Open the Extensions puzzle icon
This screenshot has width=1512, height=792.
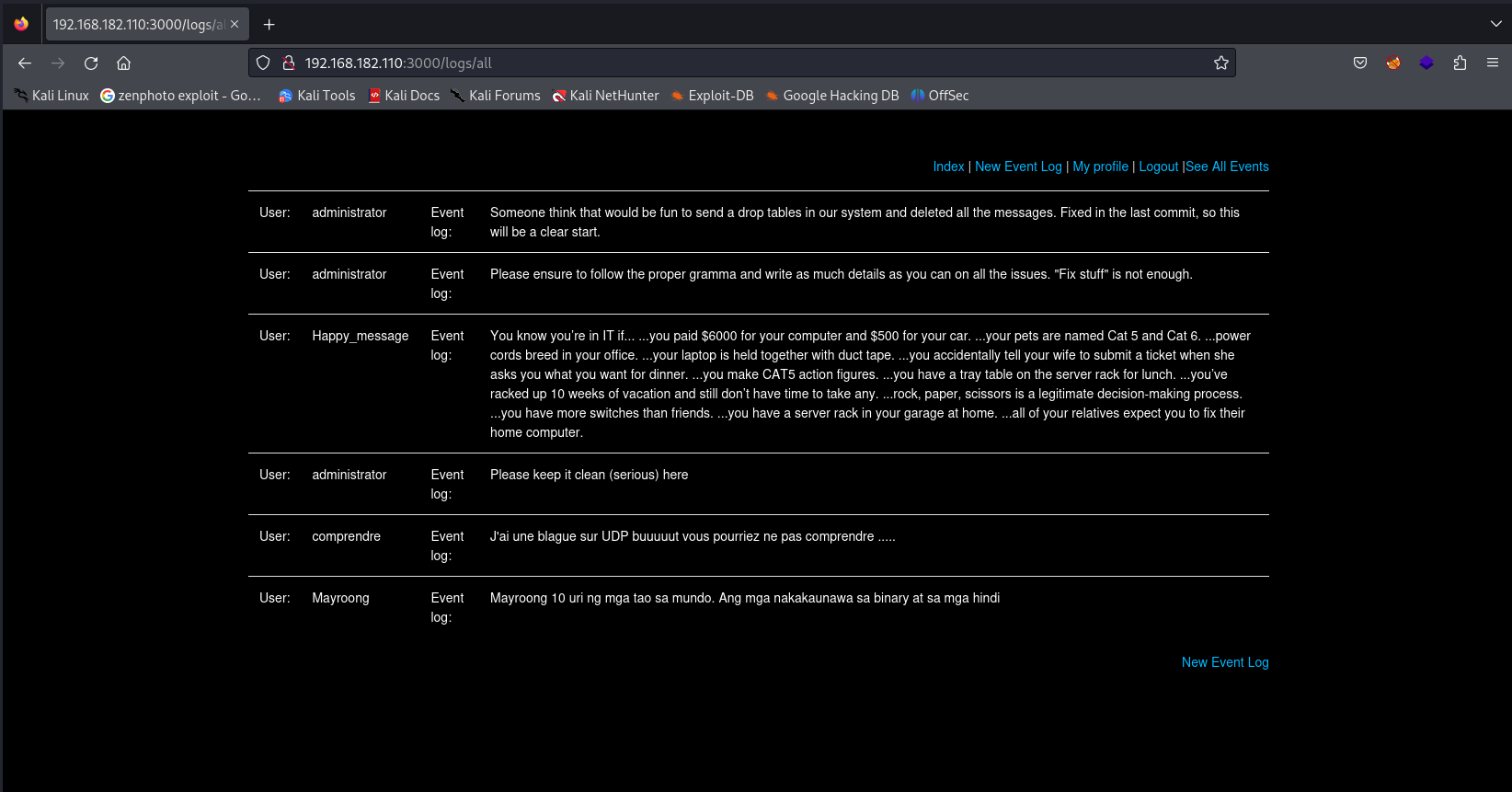coord(1460,63)
